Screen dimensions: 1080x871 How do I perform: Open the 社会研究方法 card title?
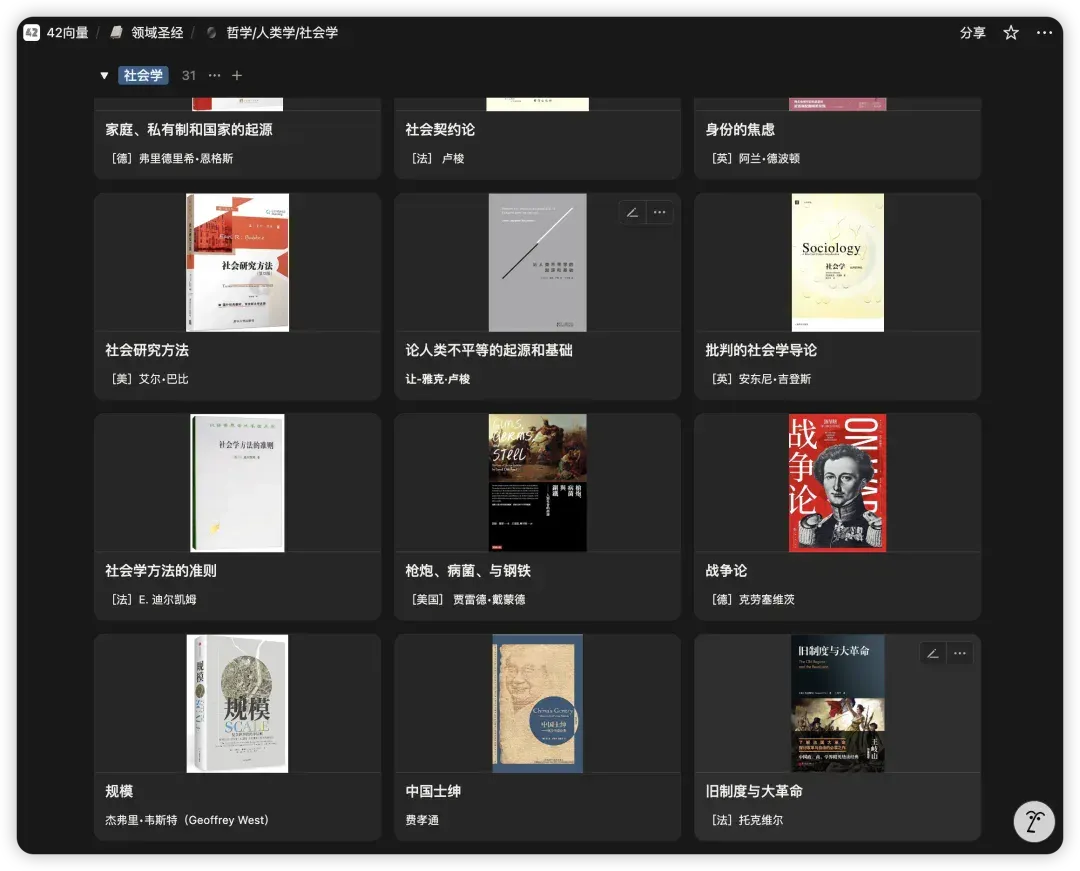click(147, 350)
